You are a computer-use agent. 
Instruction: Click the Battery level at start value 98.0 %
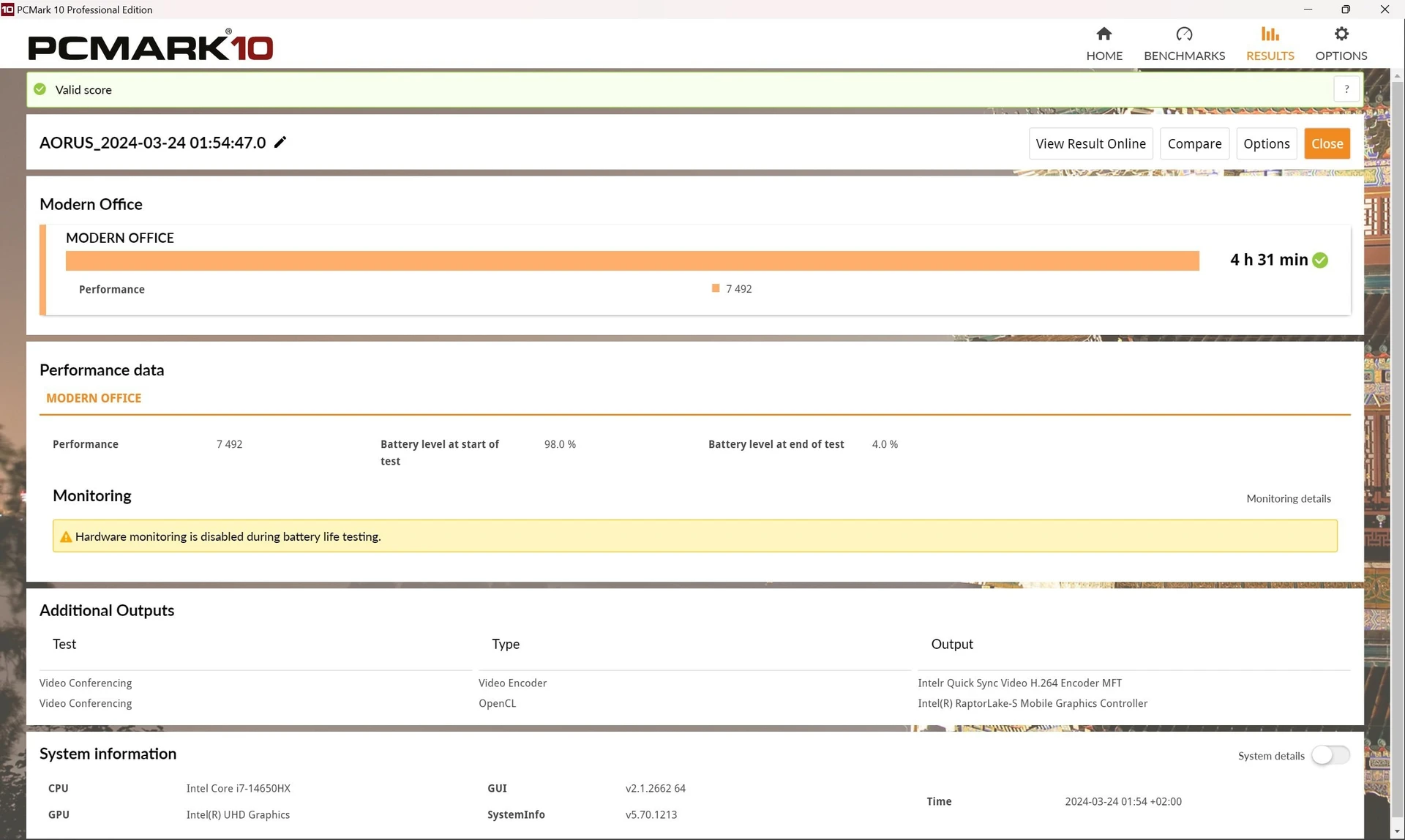560,444
